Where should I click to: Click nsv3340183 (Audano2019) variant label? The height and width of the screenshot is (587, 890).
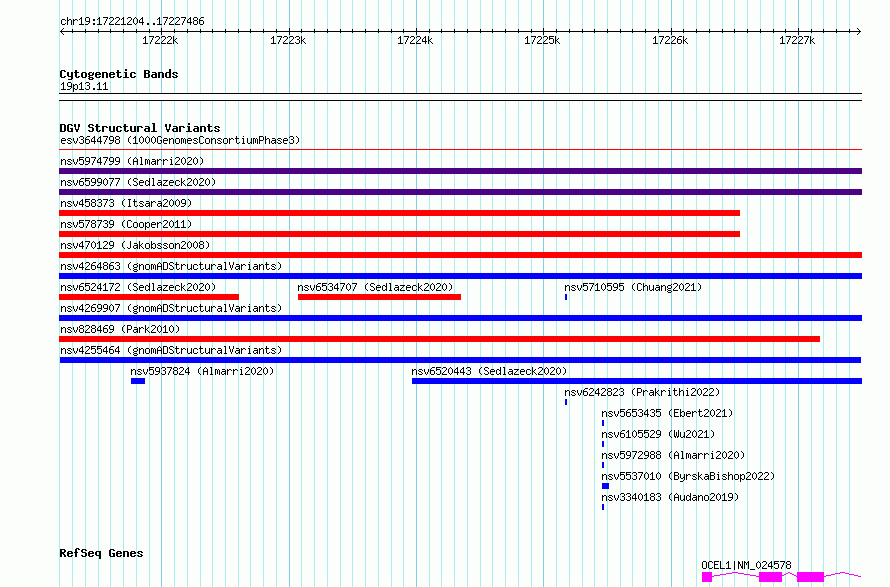click(670, 497)
